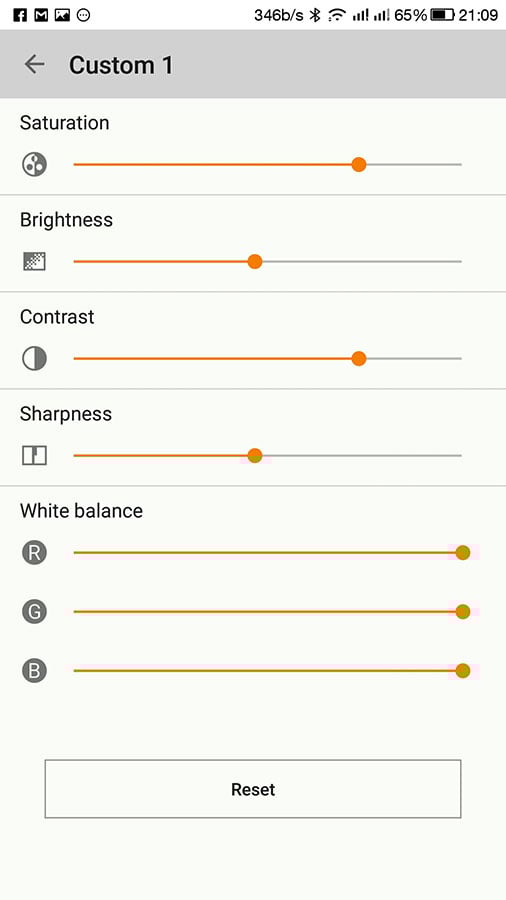Tap the back arrow beside Custom 1
Screen dimensions: 506x900
(x=34, y=64)
